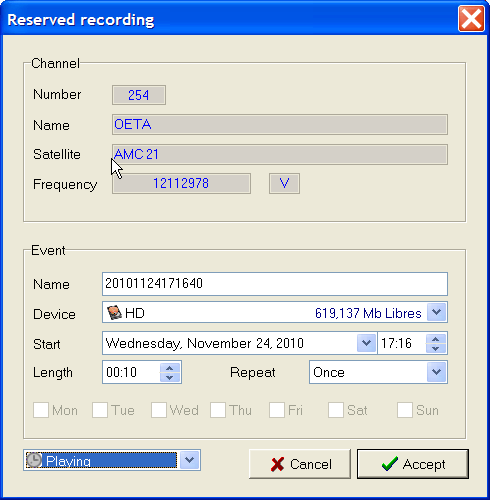
Task: Click the Frequency field 12112978
Action: point(181,183)
